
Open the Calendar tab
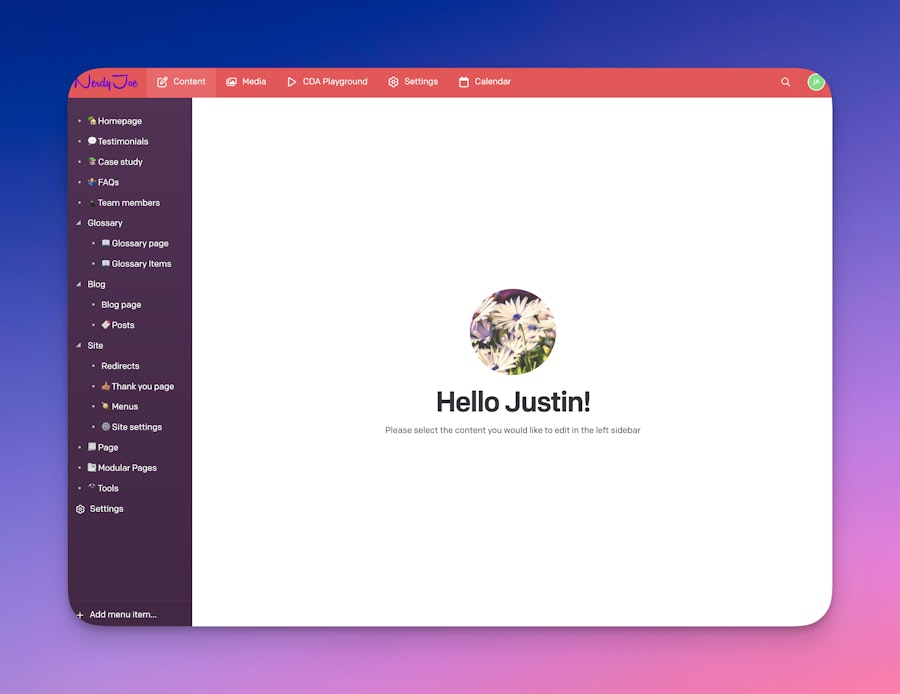(x=485, y=82)
